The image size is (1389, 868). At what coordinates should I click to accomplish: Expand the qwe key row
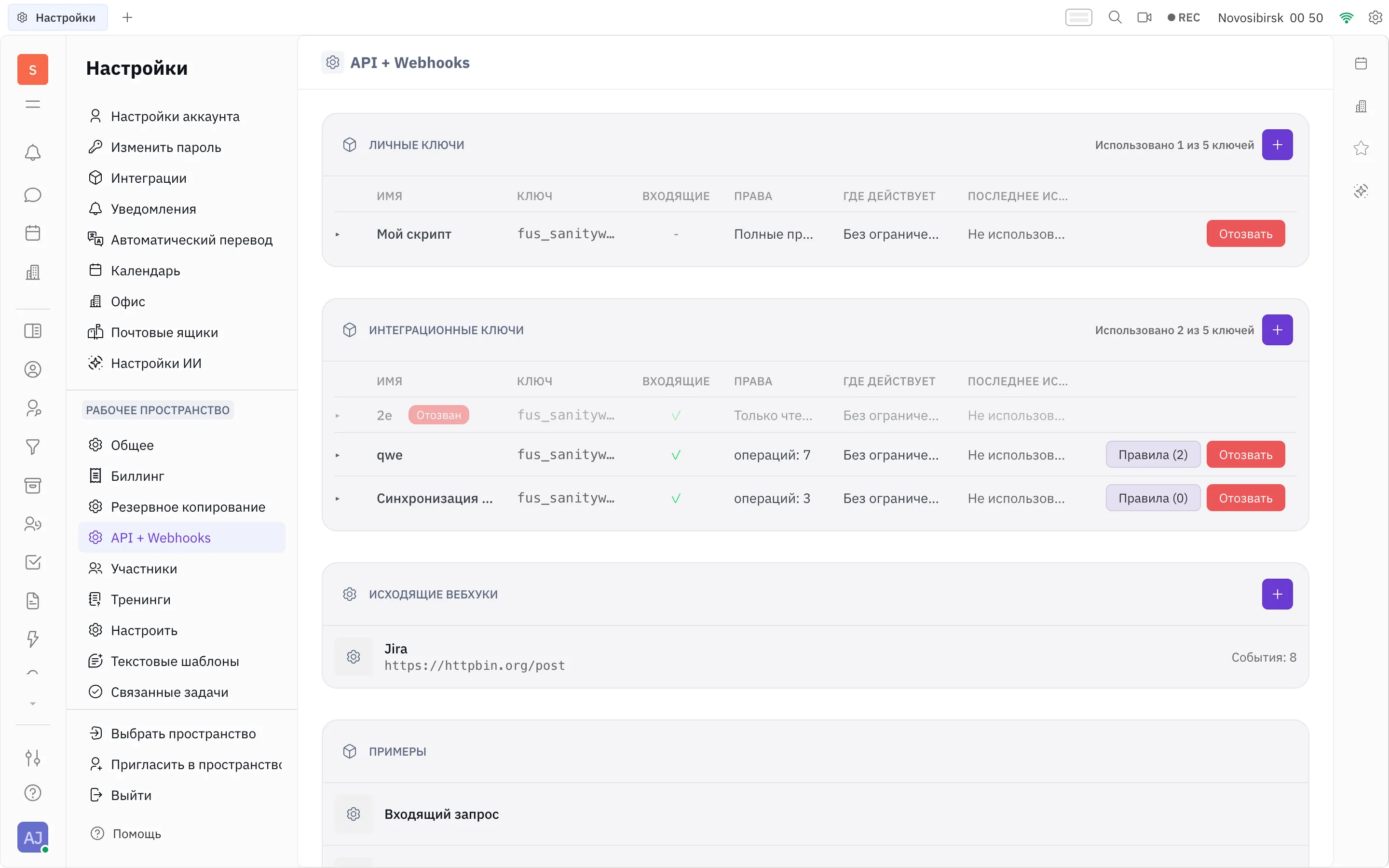(x=338, y=455)
